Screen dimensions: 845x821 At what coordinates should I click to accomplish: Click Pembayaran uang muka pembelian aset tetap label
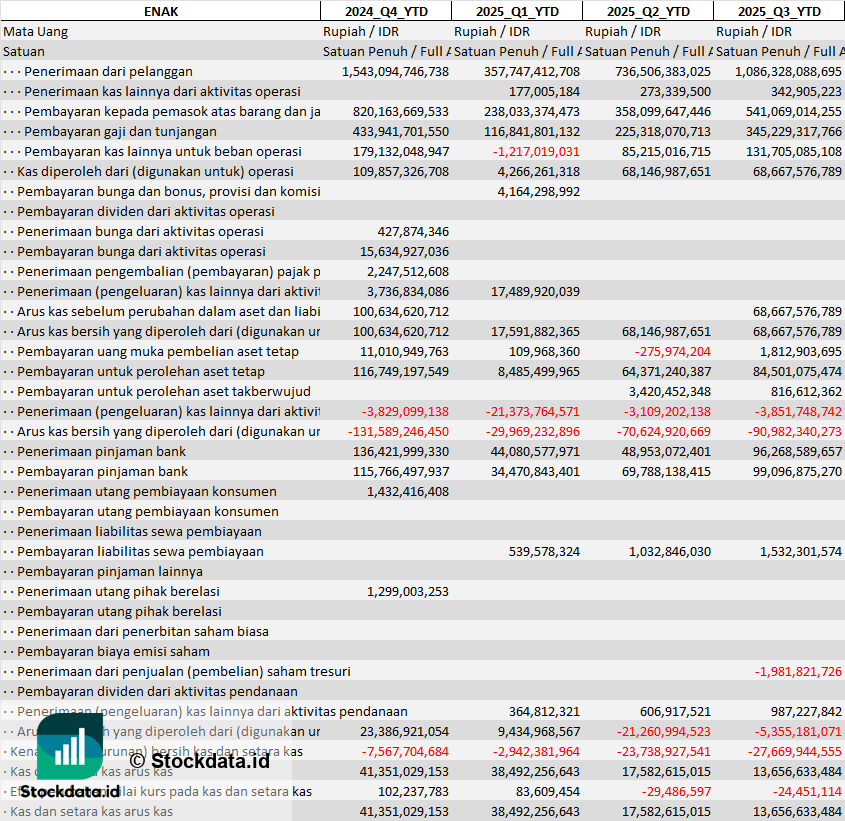158,351
